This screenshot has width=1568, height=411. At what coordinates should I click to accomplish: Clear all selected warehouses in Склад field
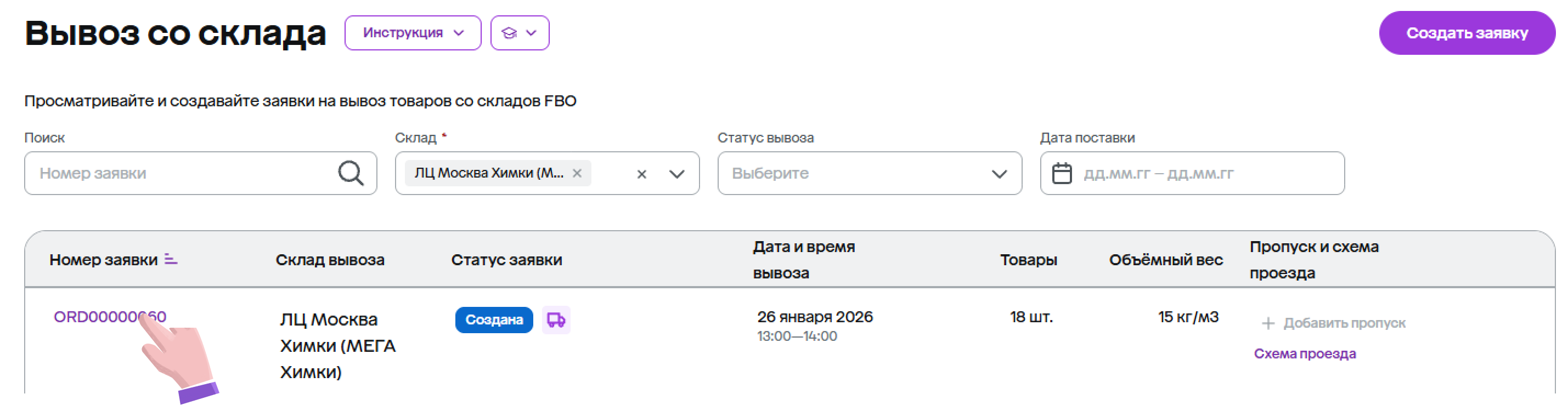click(641, 174)
